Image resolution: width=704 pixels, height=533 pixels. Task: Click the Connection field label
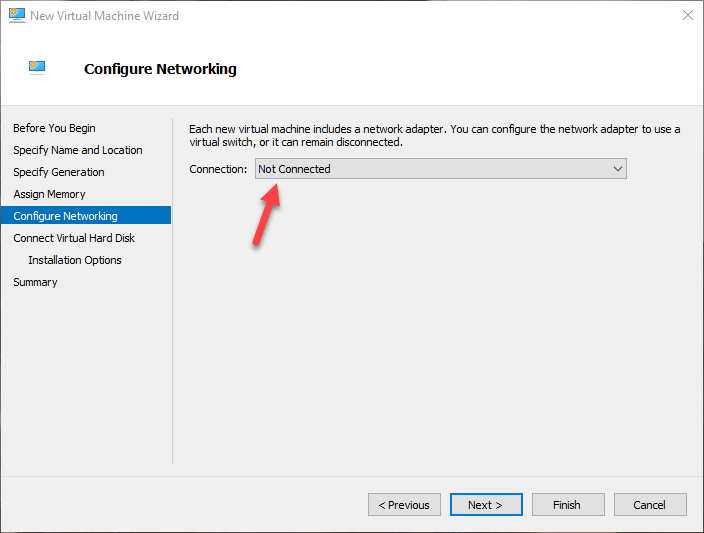pyautogui.click(x=218, y=169)
